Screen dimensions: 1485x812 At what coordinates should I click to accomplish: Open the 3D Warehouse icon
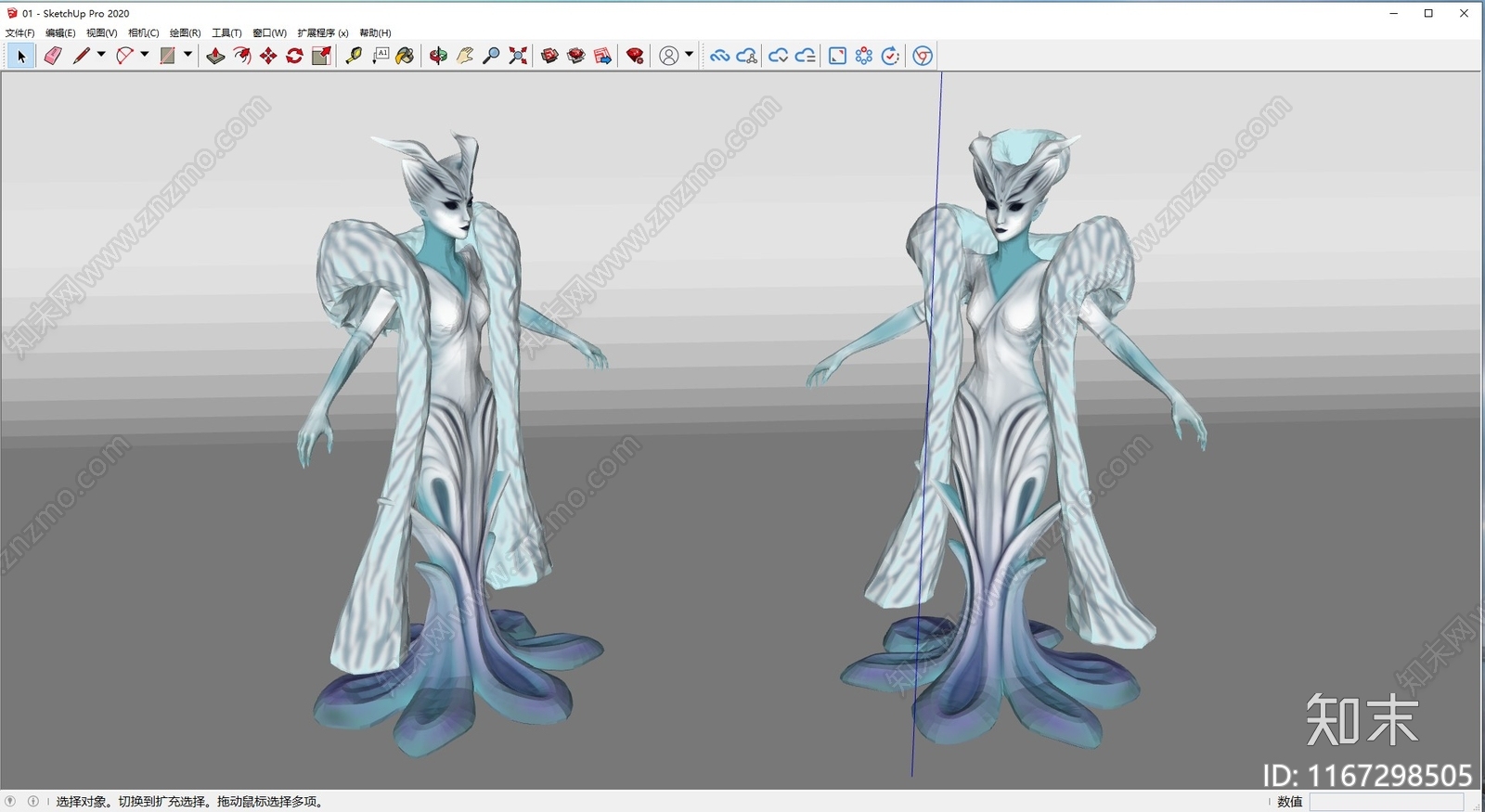(549, 56)
